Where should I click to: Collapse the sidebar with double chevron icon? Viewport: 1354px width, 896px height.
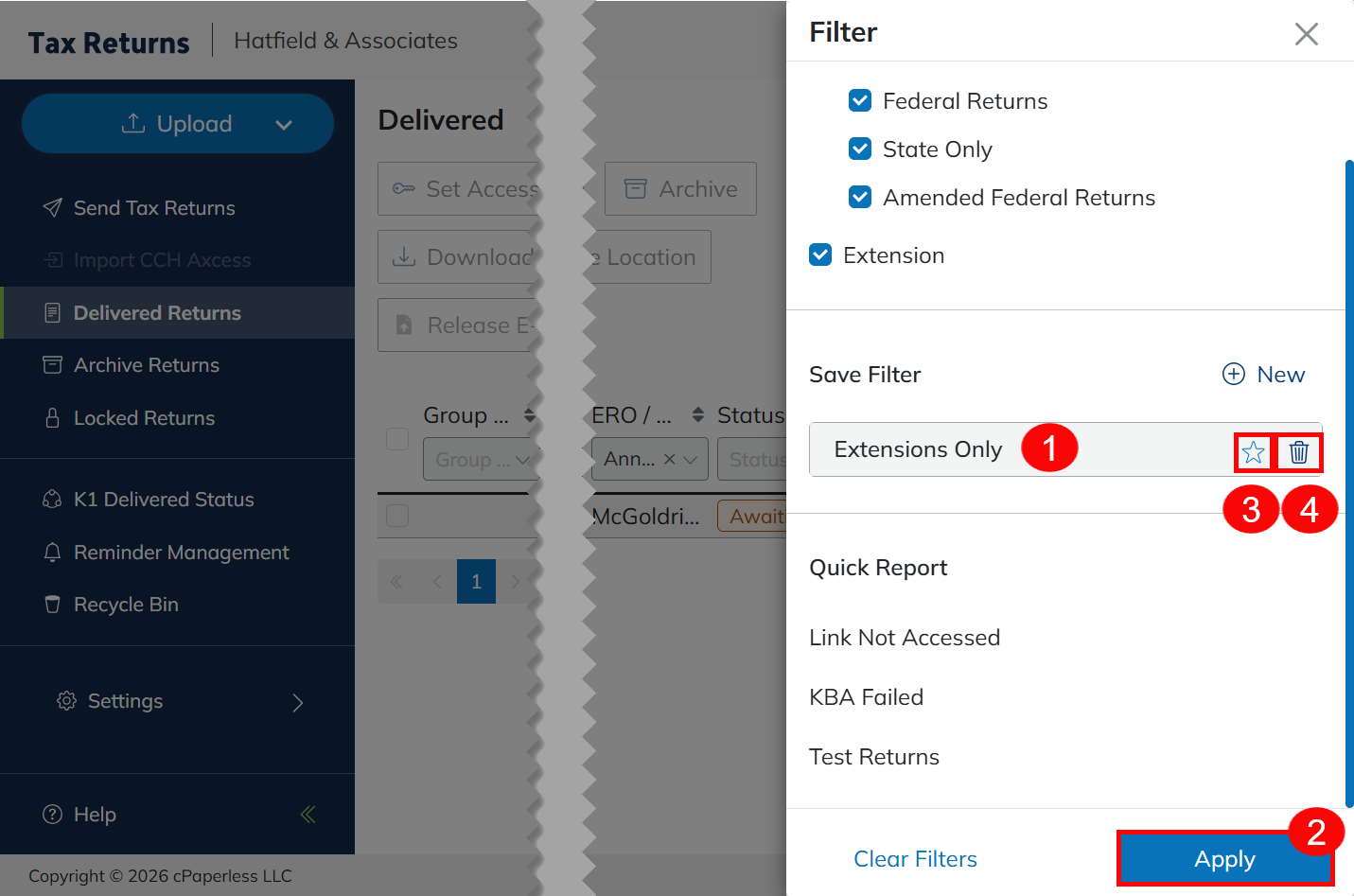pos(308,815)
